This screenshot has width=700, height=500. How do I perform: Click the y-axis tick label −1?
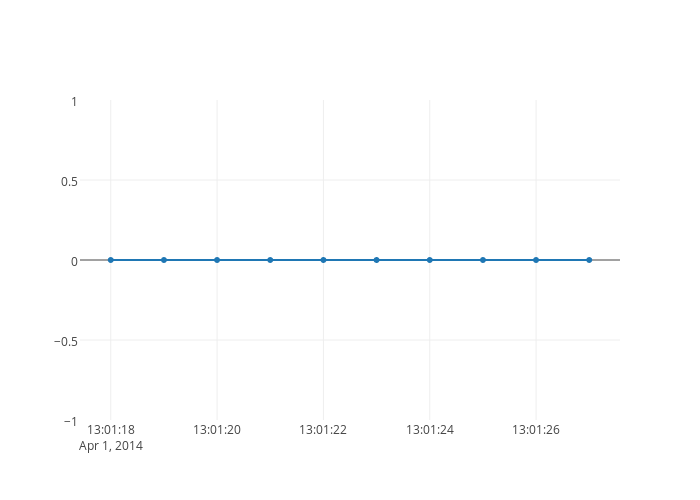click(x=70, y=421)
